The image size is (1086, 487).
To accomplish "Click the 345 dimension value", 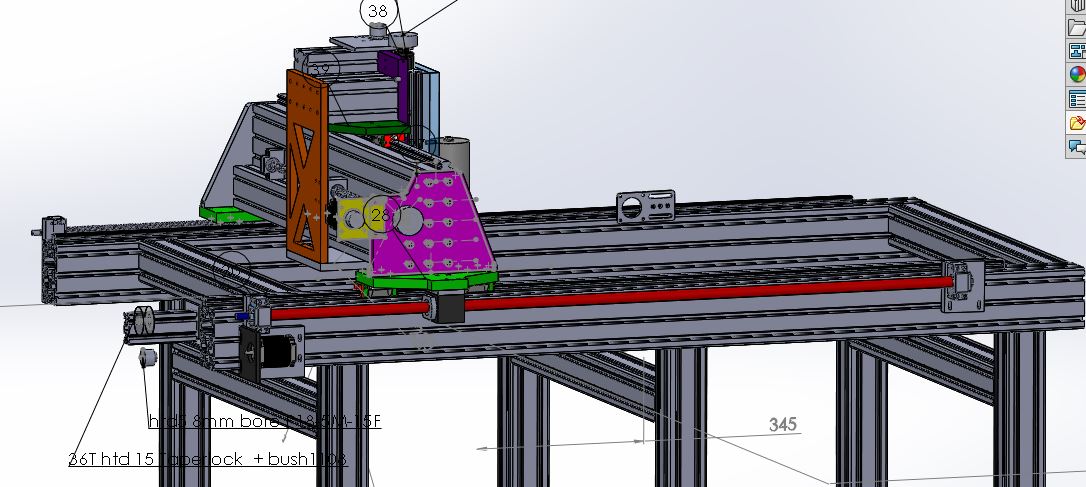I will point(783,424).
